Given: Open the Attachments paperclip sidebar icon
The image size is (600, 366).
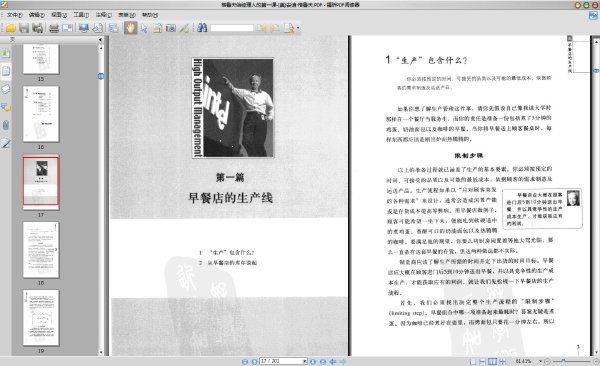Looking at the screenshot, I should pyautogui.click(x=6, y=125).
